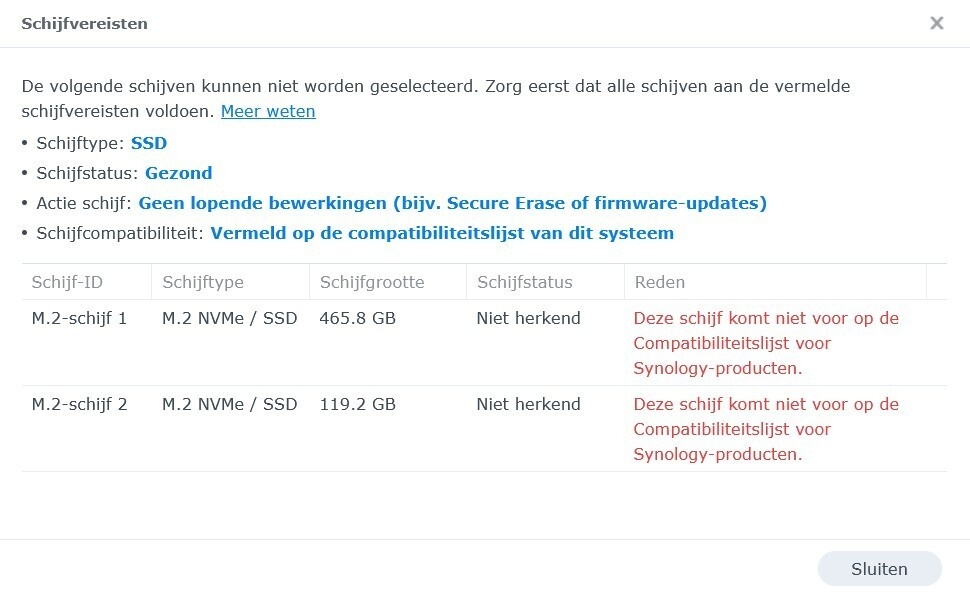Click the compatibiliteitslijst requirement text
This screenshot has width=970, height=592.
click(x=440, y=233)
